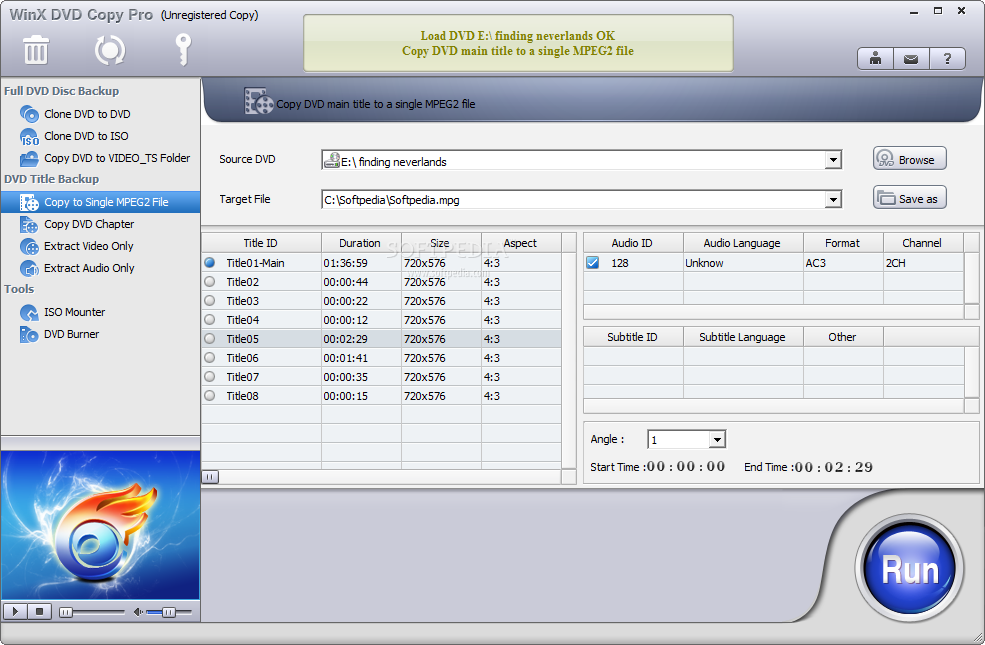This screenshot has height=645, width=985.
Task: Select the Title03 radio button
Action: [x=210, y=300]
